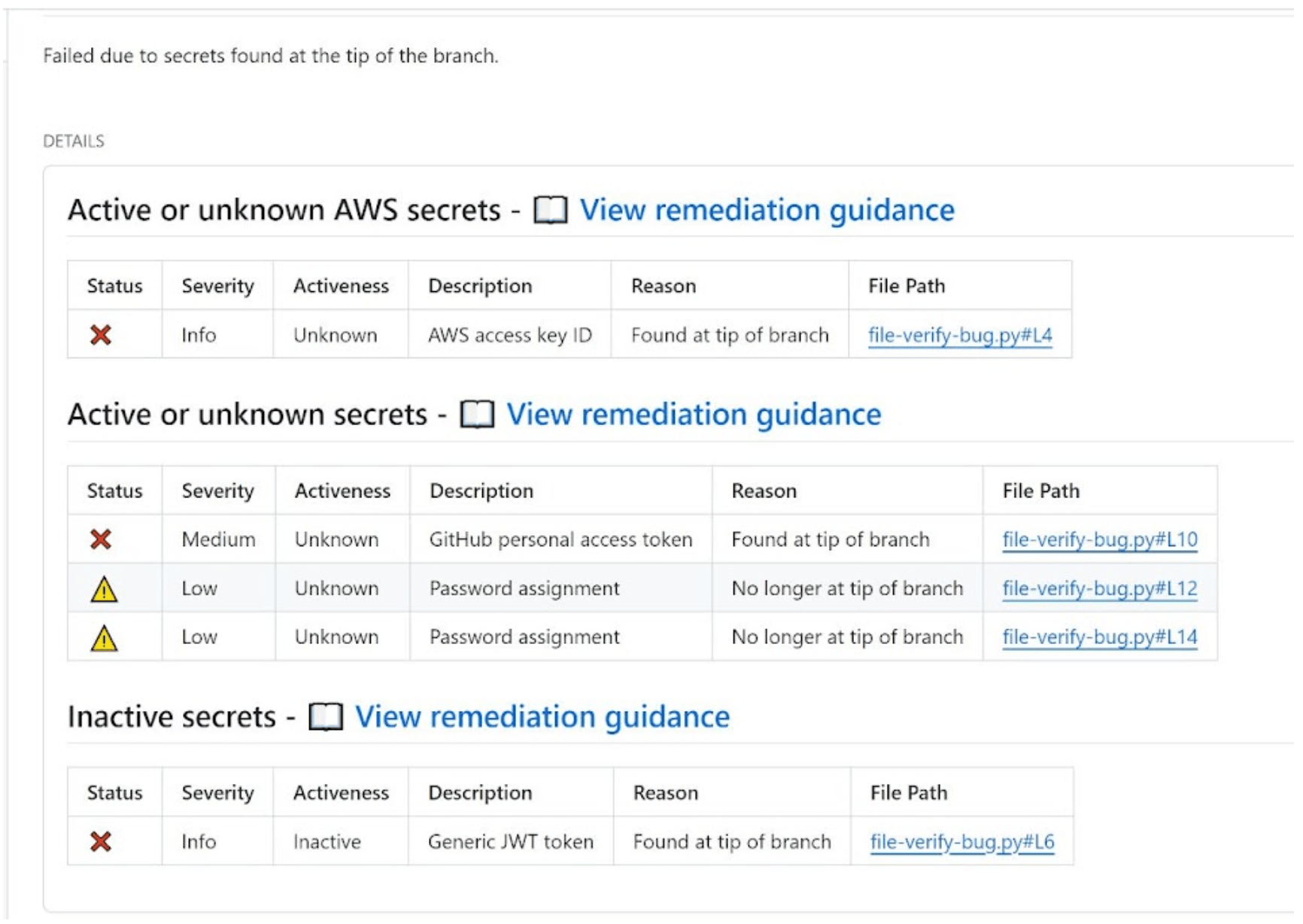The image size is (1303, 924).
Task: Open file-verify-bug.py line 12
Action: coord(1101,588)
